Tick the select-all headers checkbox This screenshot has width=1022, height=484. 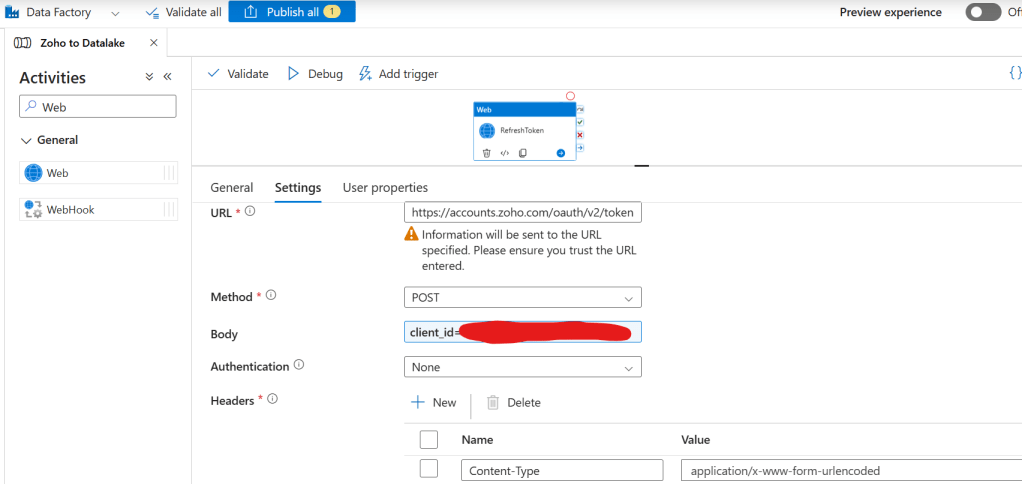429,439
